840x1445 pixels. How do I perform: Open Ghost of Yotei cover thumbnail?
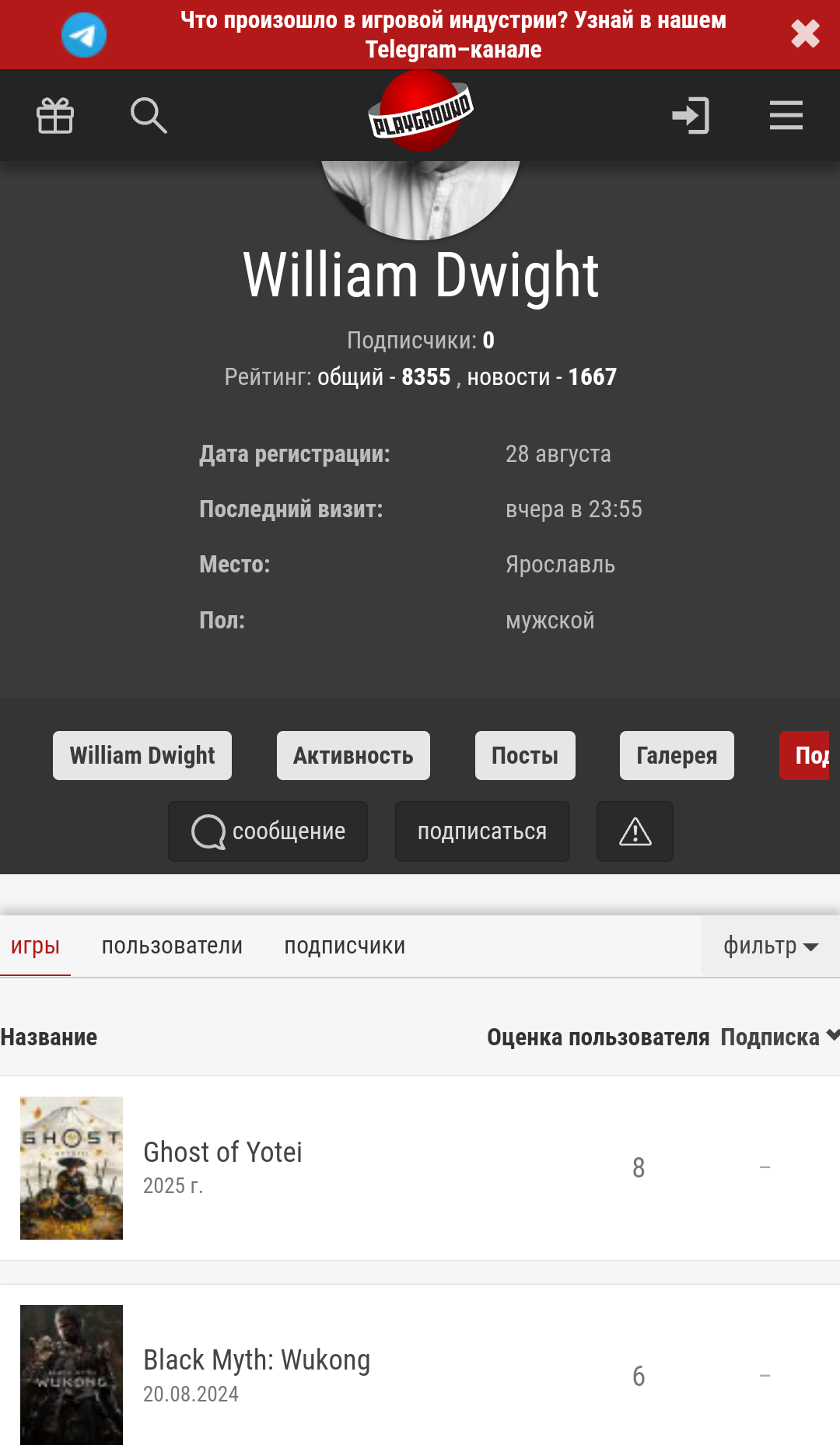72,1168
